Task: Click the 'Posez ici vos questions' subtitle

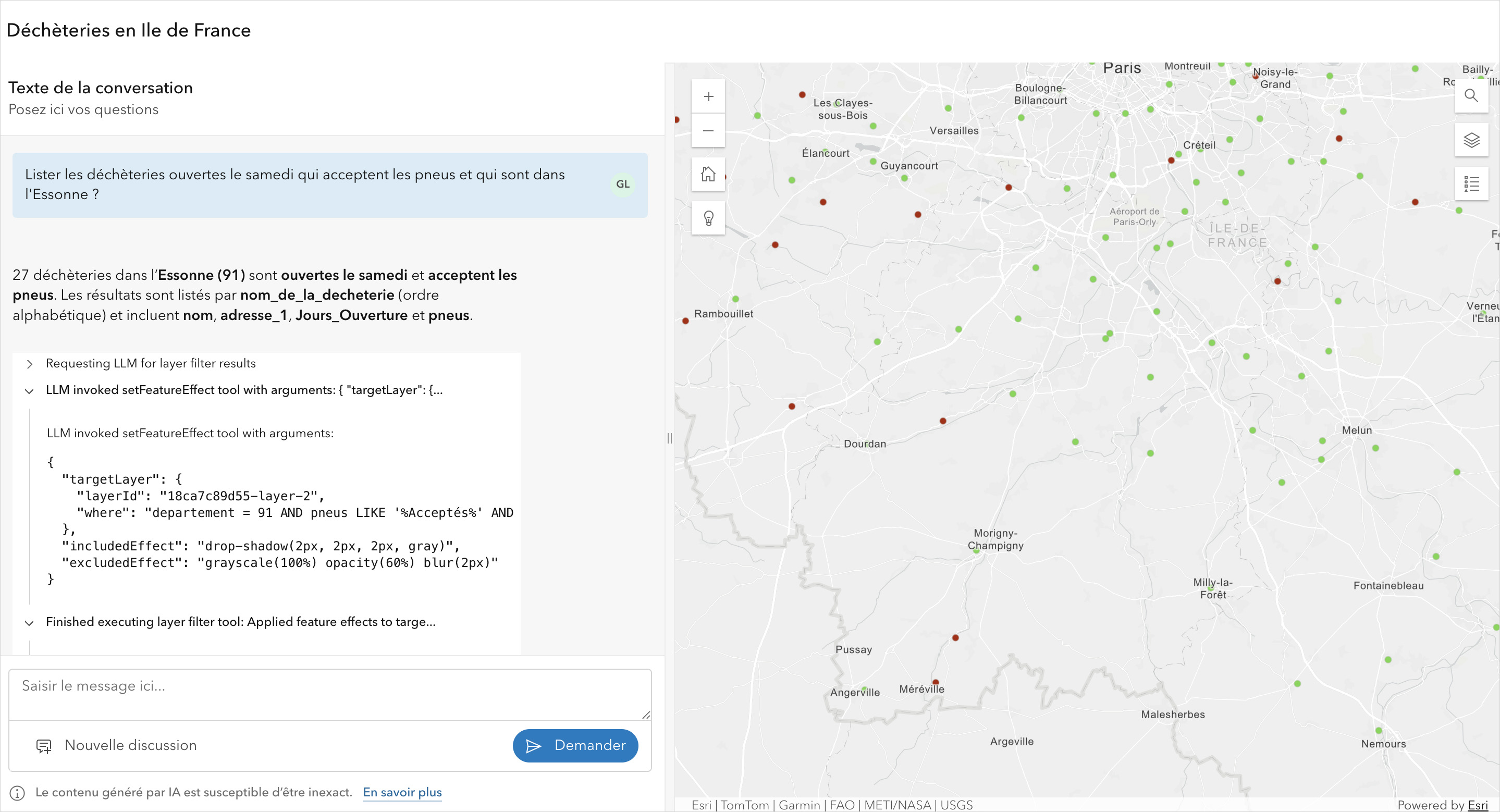Action: 83,109
